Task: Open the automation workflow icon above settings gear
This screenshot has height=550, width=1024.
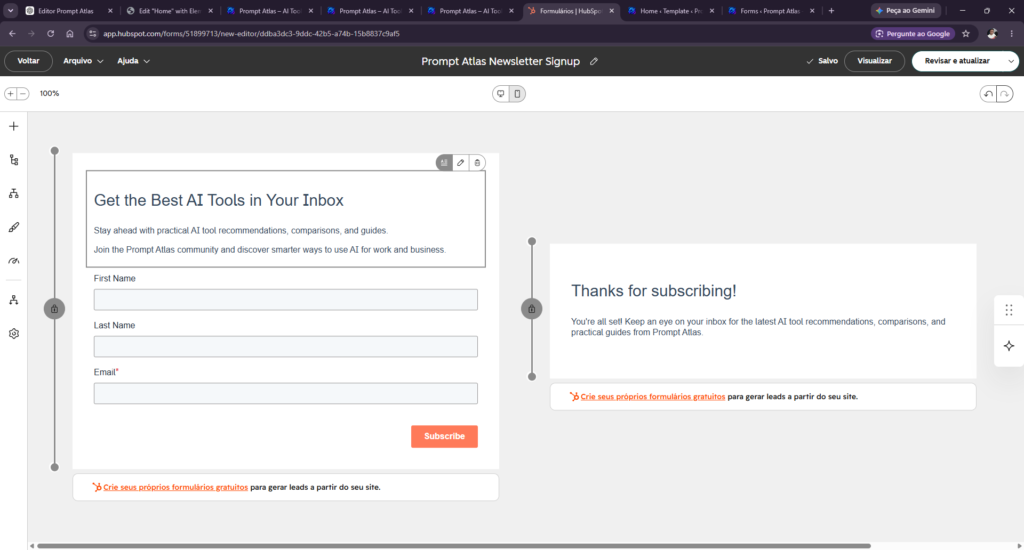Action: (x=14, y=300)
